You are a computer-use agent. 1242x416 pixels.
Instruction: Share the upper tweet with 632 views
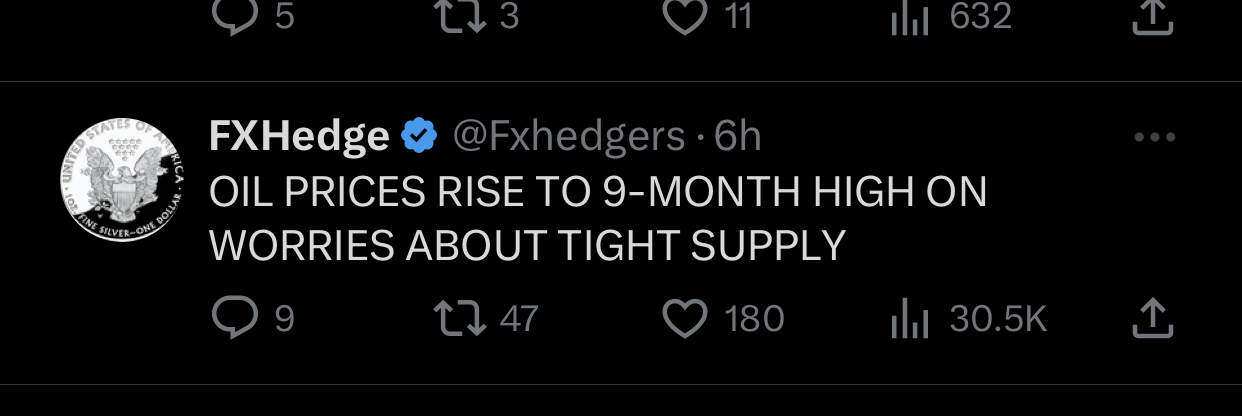pos(1152,17)
